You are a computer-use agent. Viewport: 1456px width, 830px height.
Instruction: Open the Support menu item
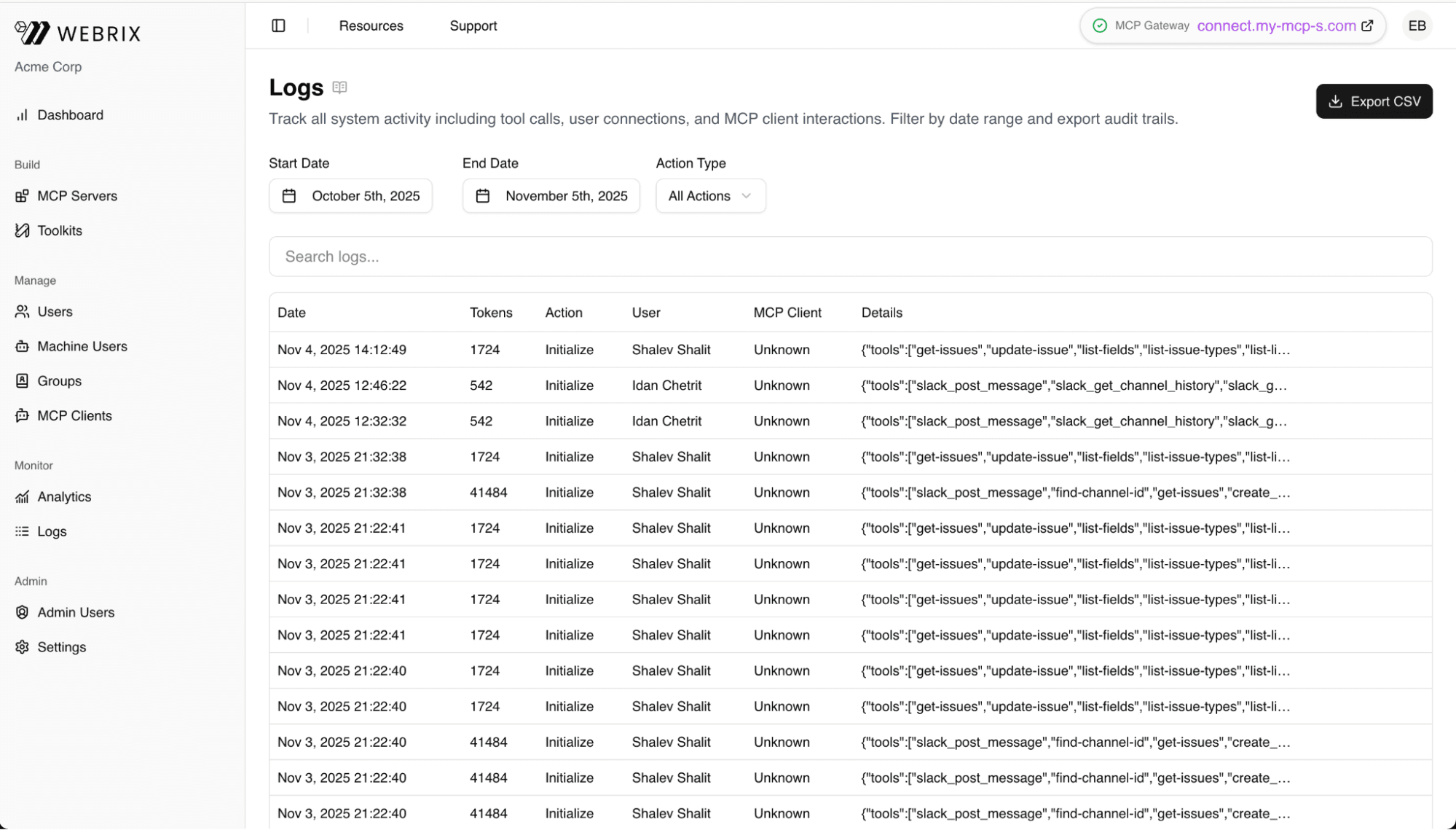point(473,26)
